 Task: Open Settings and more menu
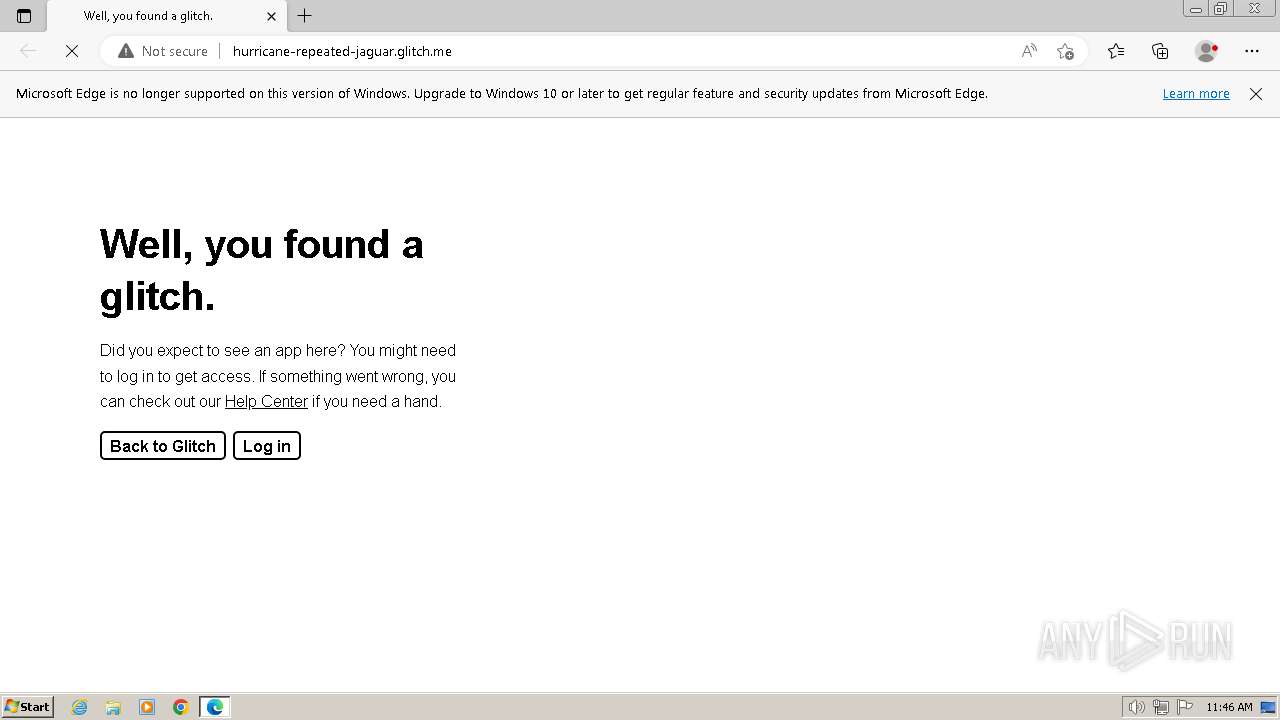(1252, 51)
